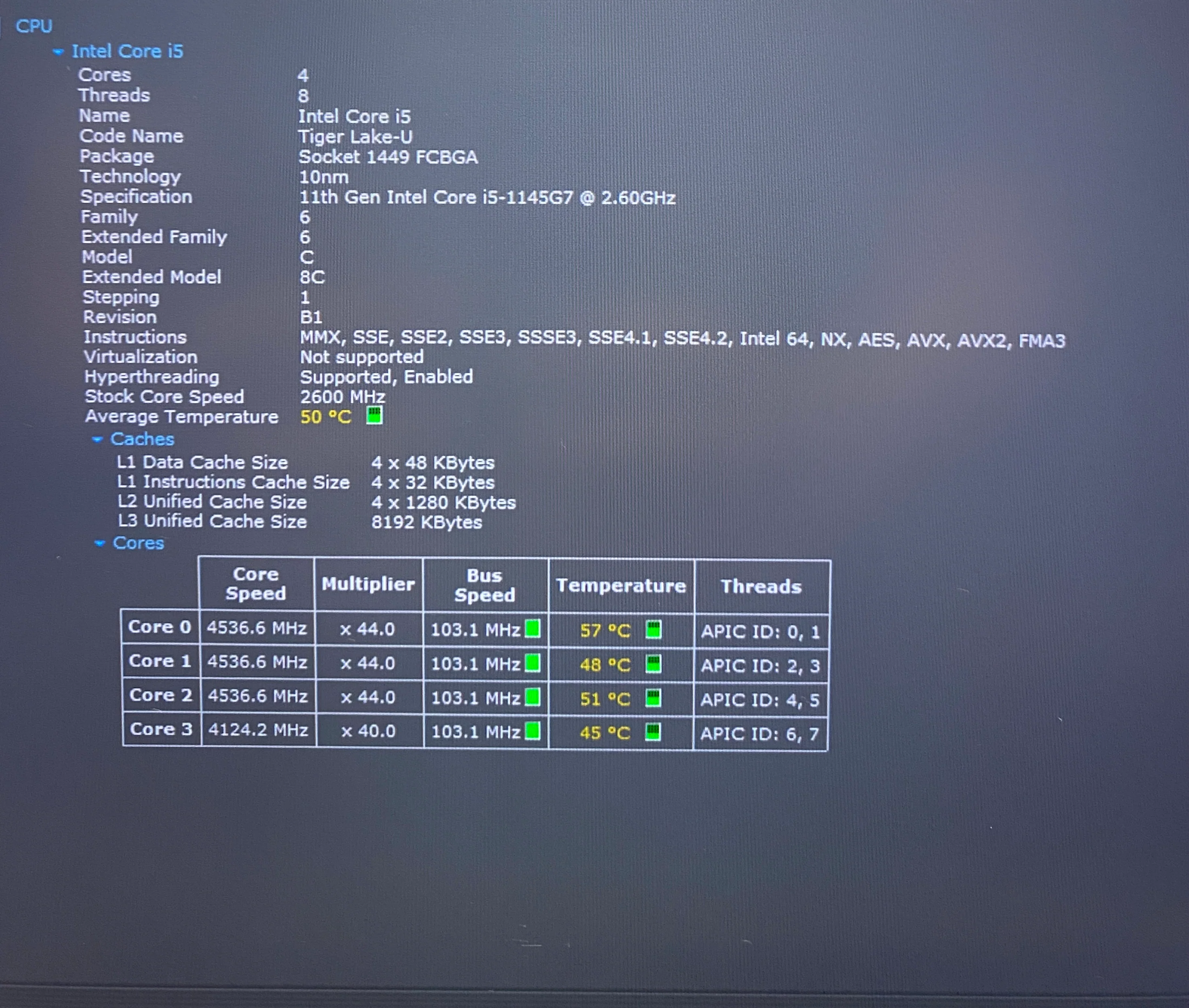Image resolution: width=1189 pixels, height=1008 pixels.
Task: Click 'APIC ID: 0, 1' cell
Action: pyautogui.click(x=761, y=632)
